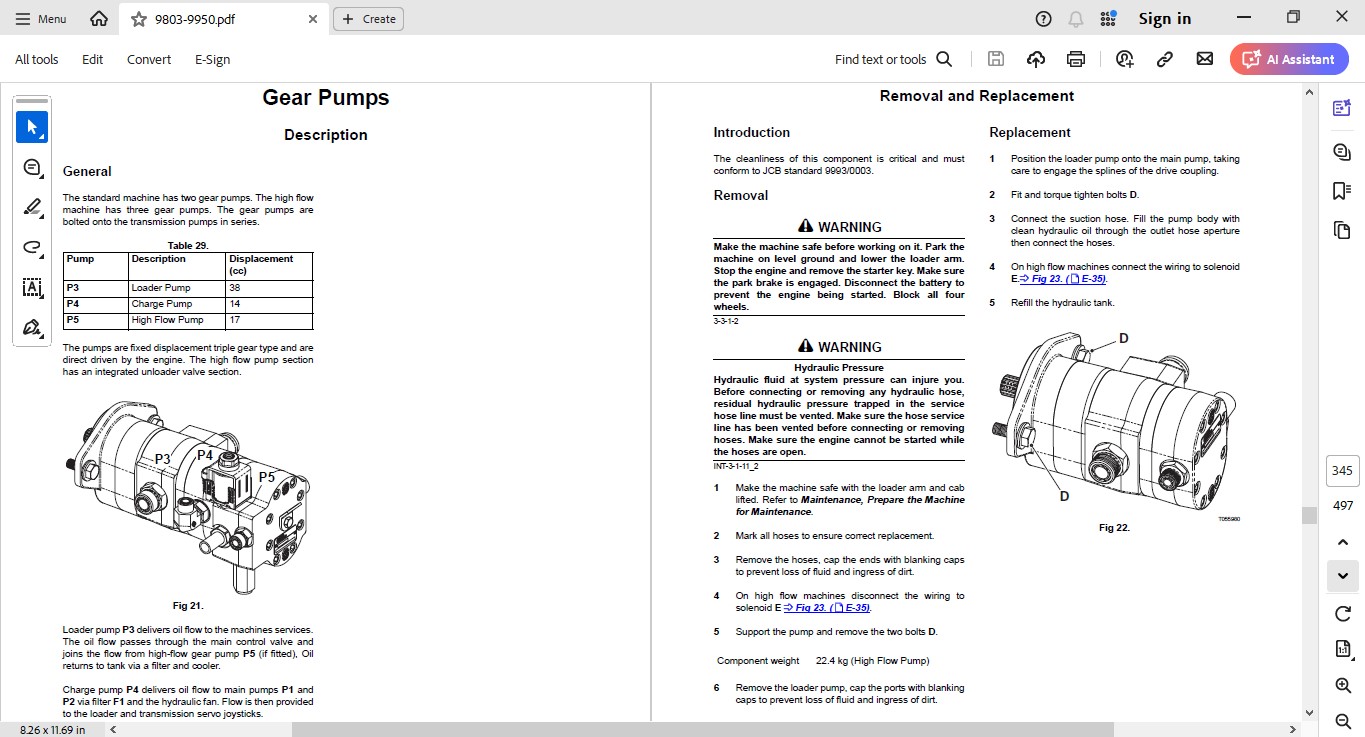Open the add comment tool
The height and width of the screenshot is (737, 1365).
(x=32, y=167)
